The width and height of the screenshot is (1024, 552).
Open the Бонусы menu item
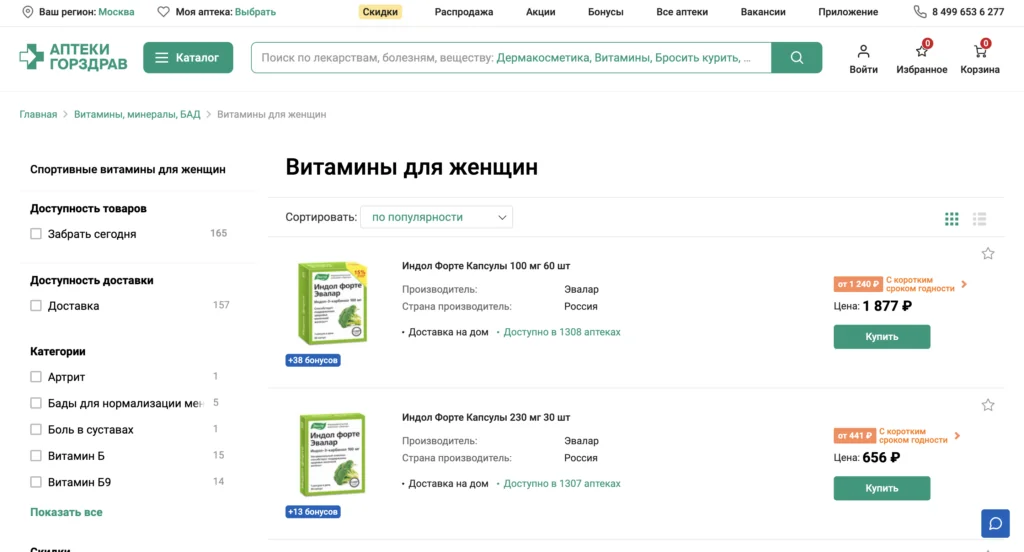(x=605, y=12)
